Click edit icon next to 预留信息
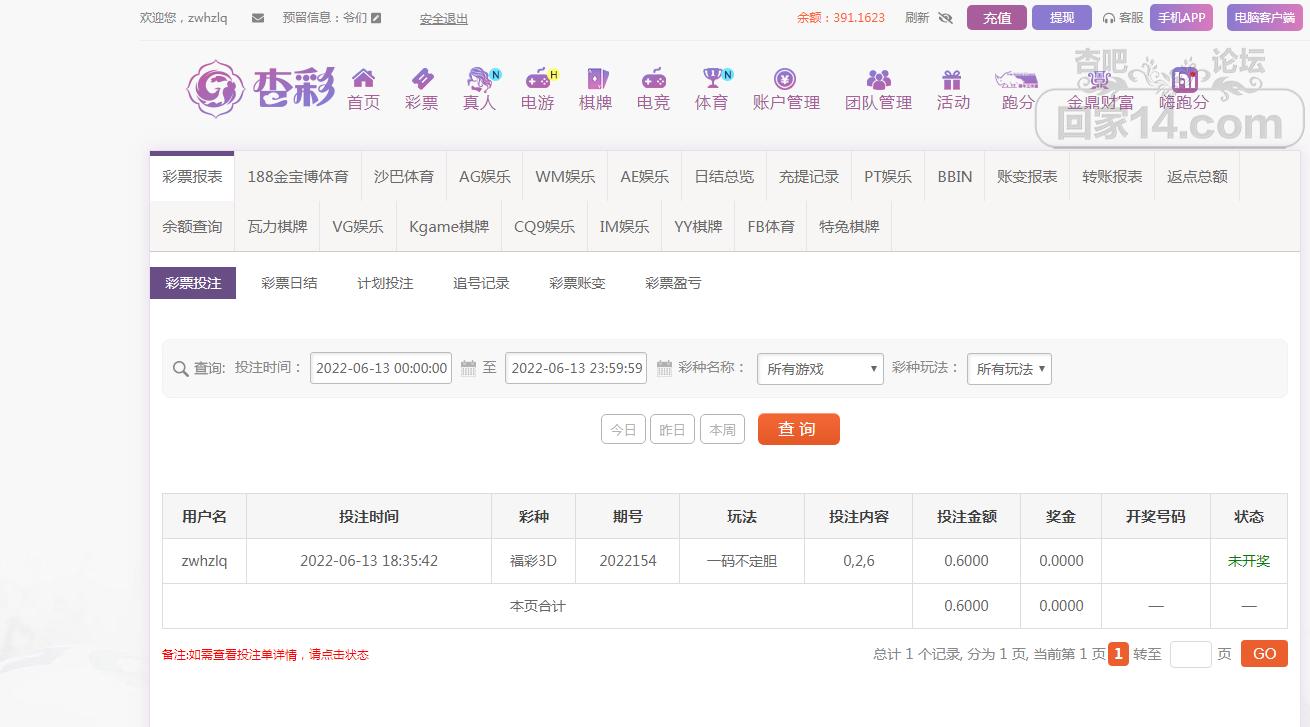Screen dimensions: 1310x727 click(376, 18)
